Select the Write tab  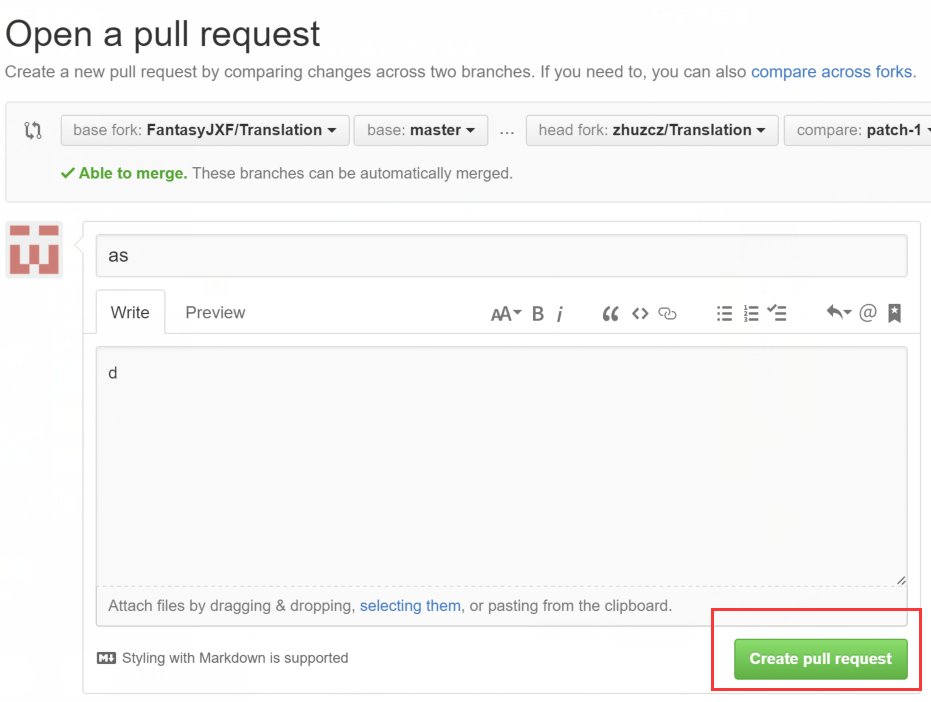130,313
